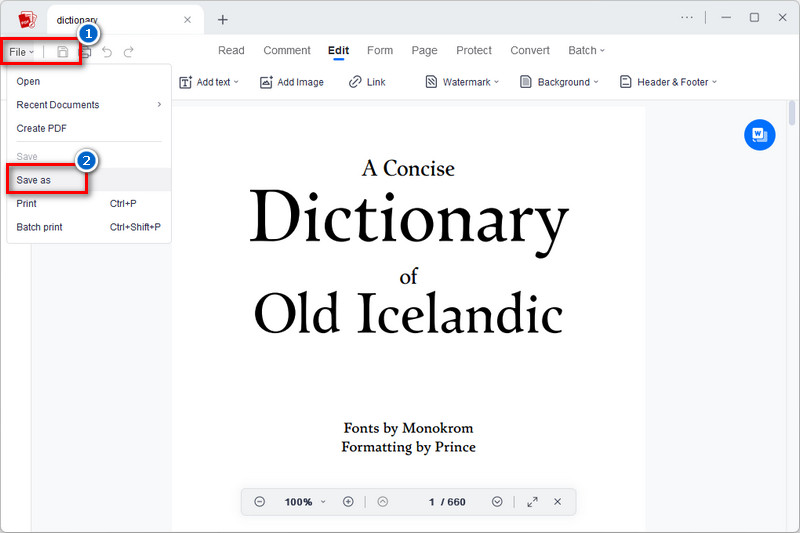The image size is (800, 533).
Task: Switch to the Comment tab
Action: coord(286,51)
